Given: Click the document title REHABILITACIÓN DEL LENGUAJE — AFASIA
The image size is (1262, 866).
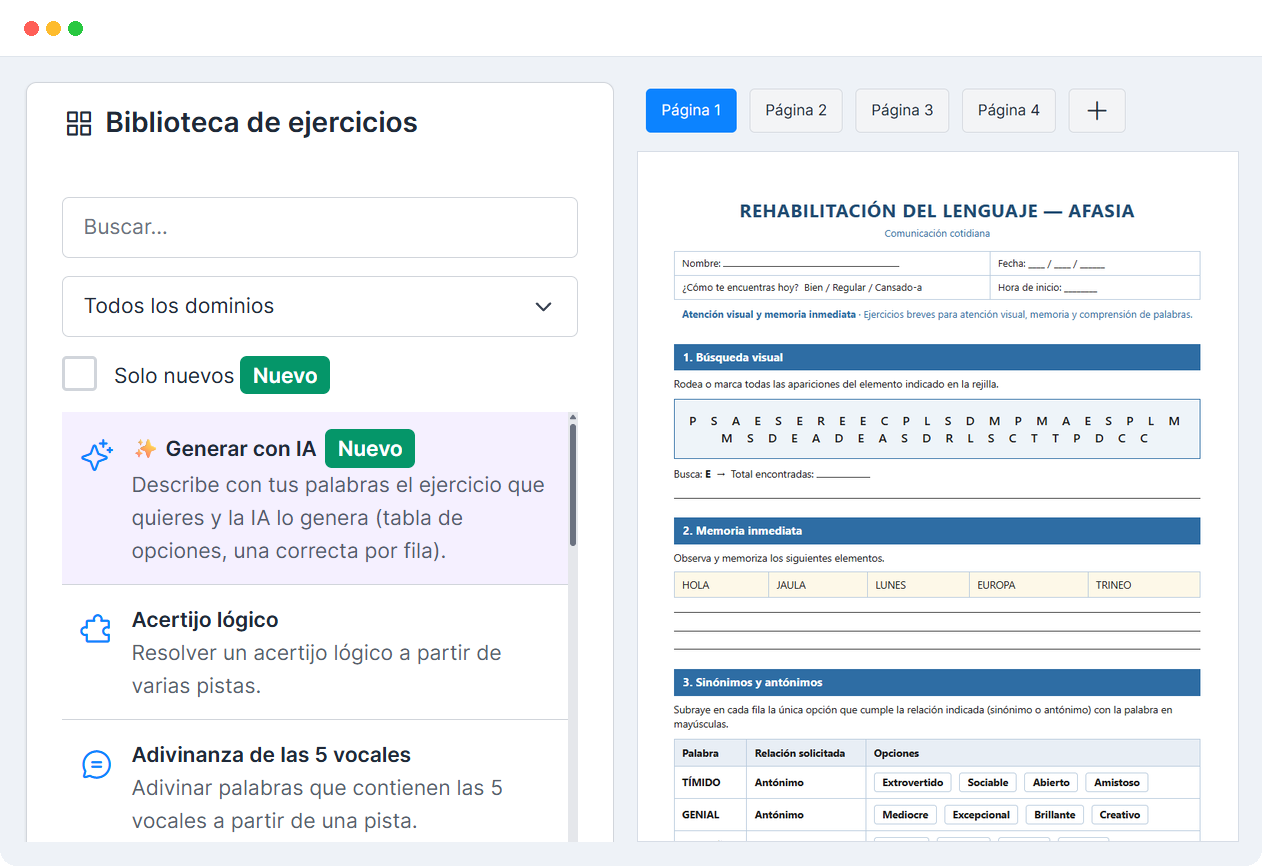Looking at the screenshot, I should 937,211.
